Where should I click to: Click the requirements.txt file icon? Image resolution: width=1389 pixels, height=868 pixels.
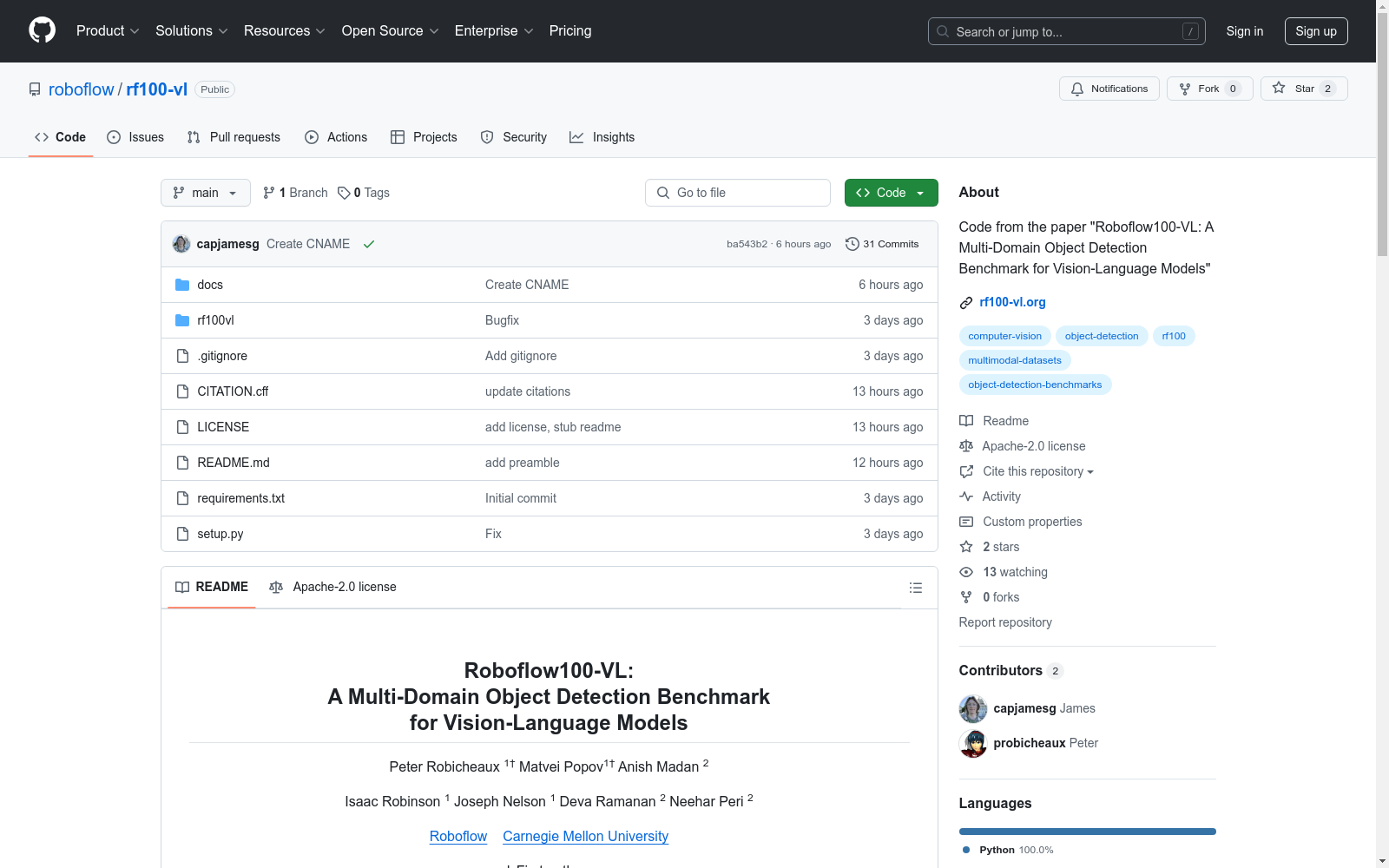(x=182, y=498)
